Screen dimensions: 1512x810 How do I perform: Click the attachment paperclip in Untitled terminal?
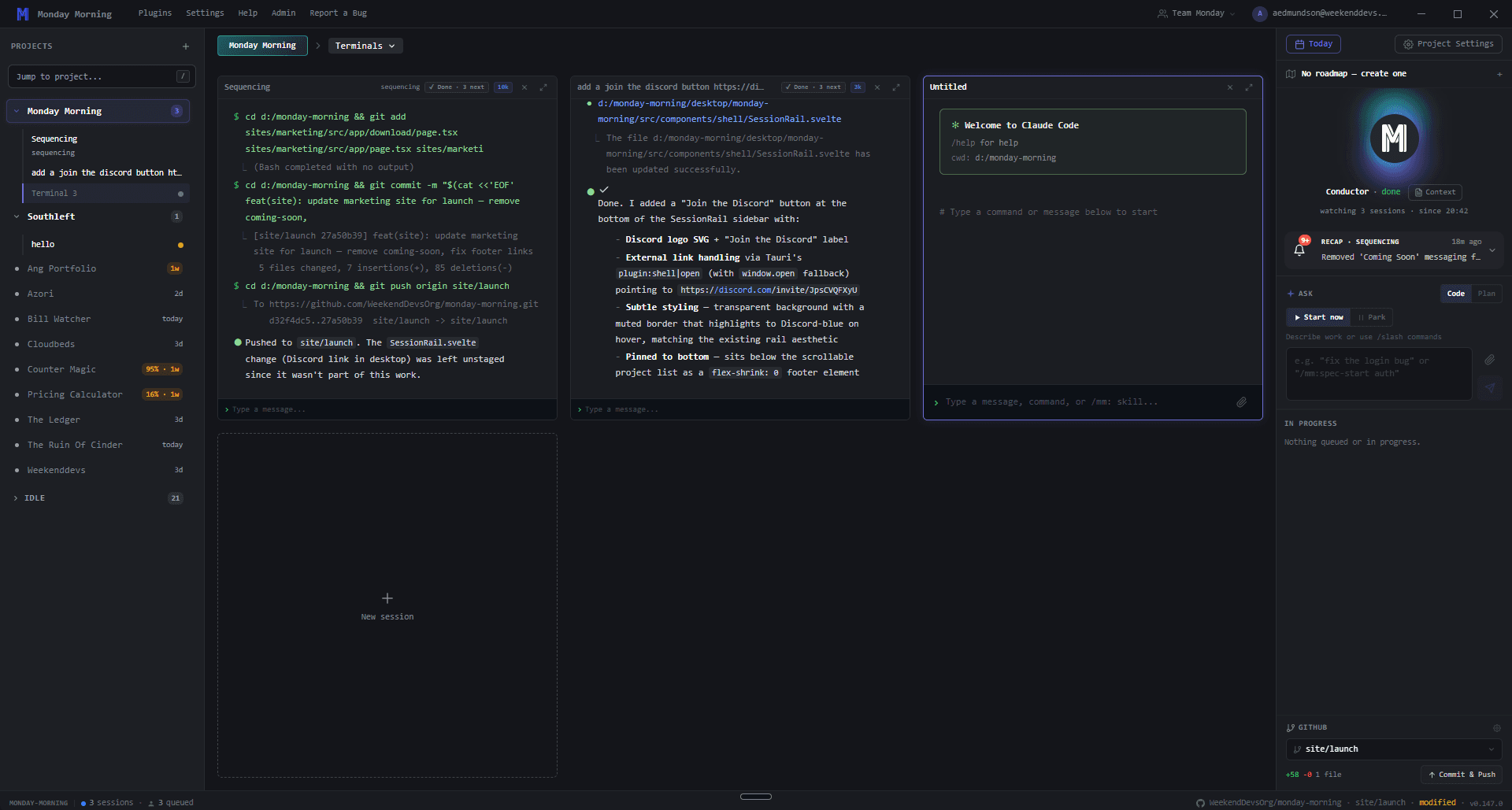pyautogui.click(x=1242, y=402)
